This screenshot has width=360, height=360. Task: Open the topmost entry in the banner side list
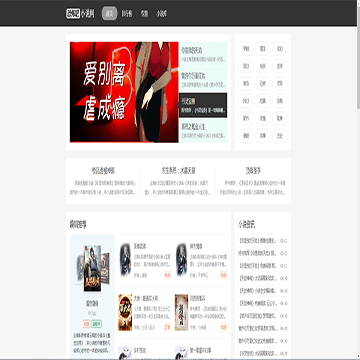(x=203, y=54)
